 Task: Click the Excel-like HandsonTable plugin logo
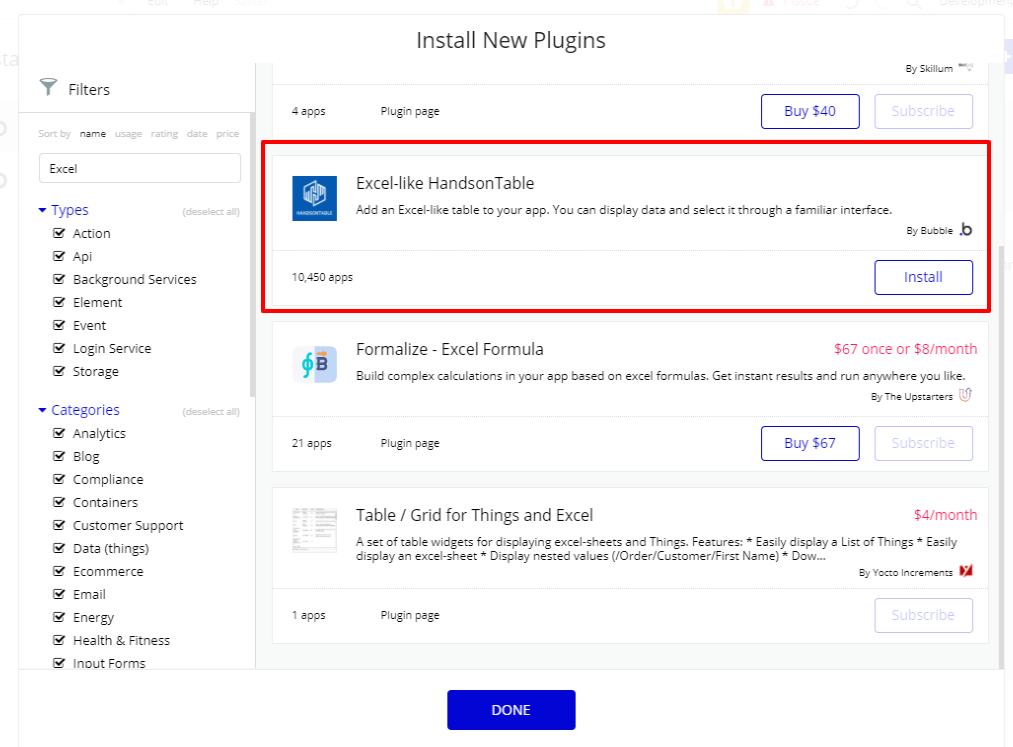pyautogui.click(x=314, y=198)
